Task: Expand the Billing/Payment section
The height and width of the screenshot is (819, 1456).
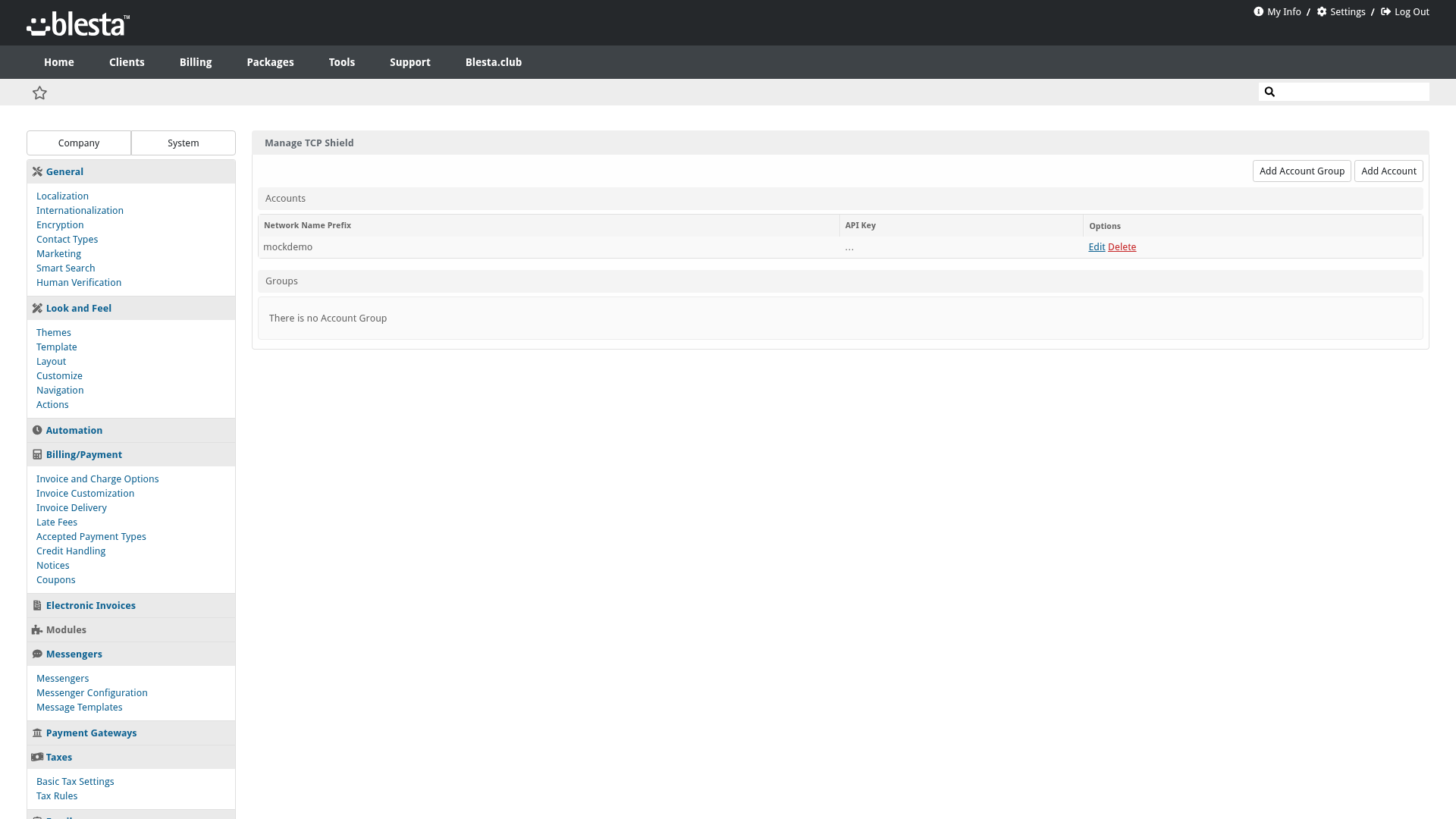Action: [x=131, y=454]
